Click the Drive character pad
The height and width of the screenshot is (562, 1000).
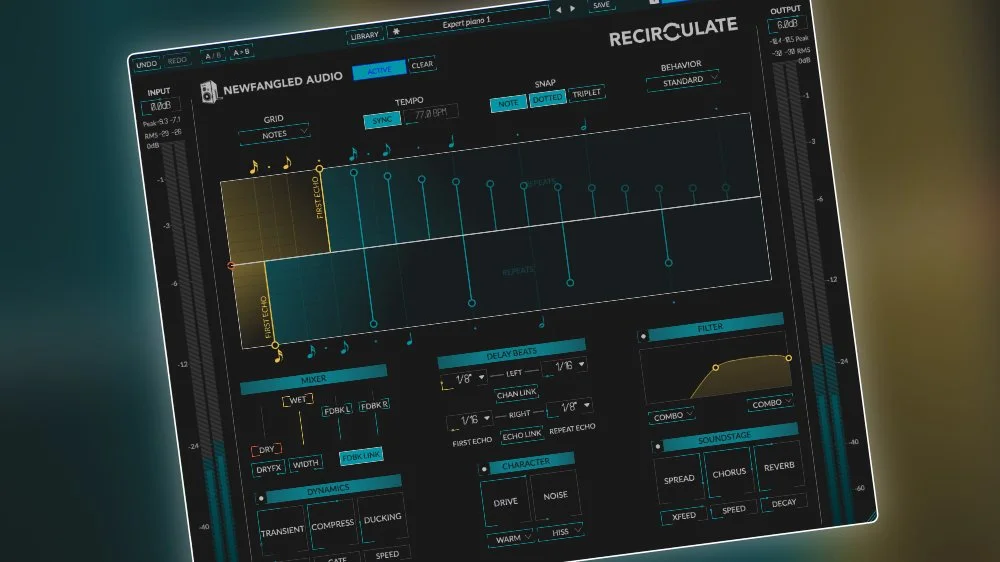point(506,502)
